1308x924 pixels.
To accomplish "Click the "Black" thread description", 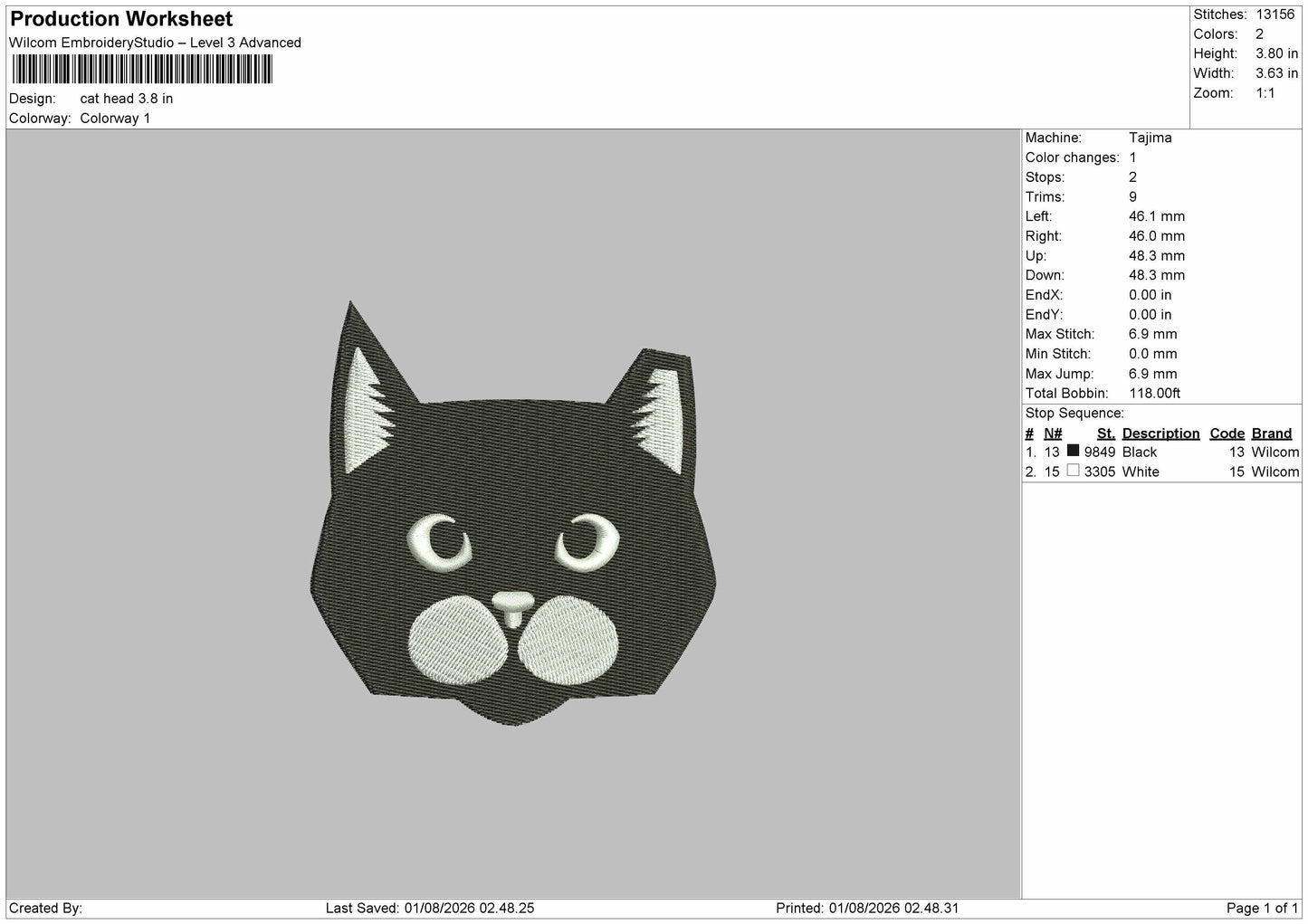I will point(1140,452).
